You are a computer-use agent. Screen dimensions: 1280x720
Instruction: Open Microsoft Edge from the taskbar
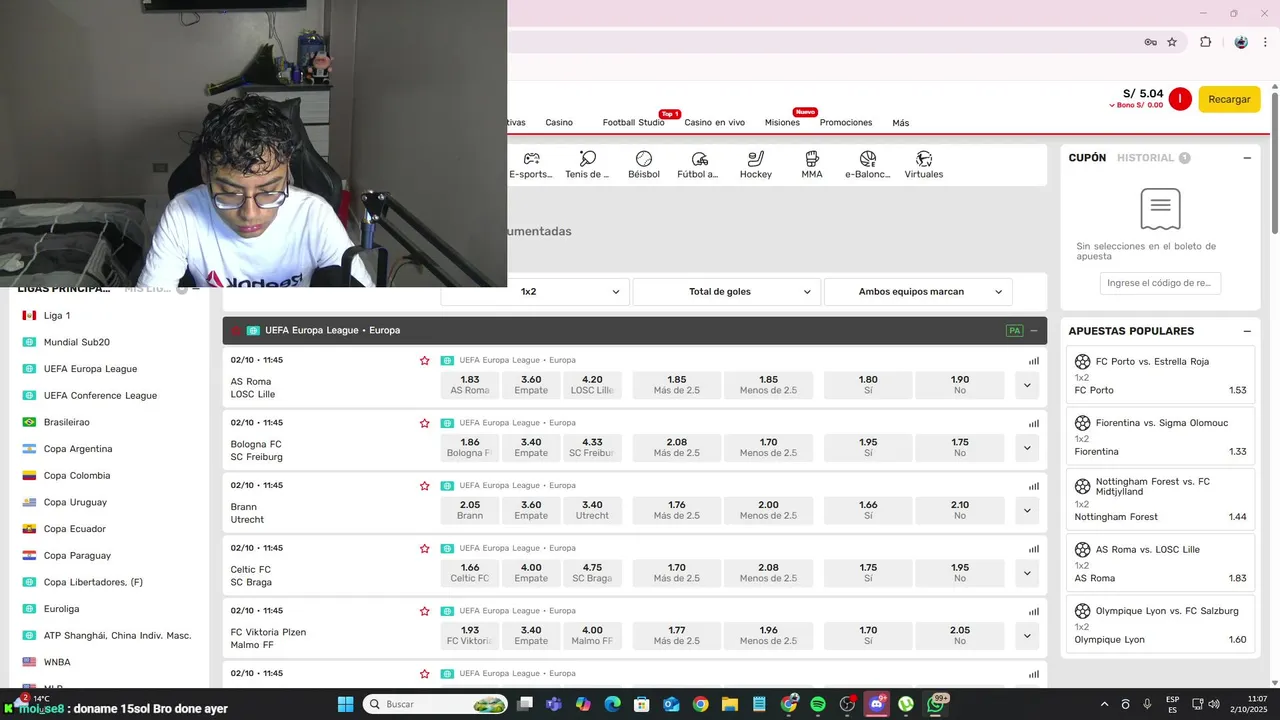(x=612, y=704)
